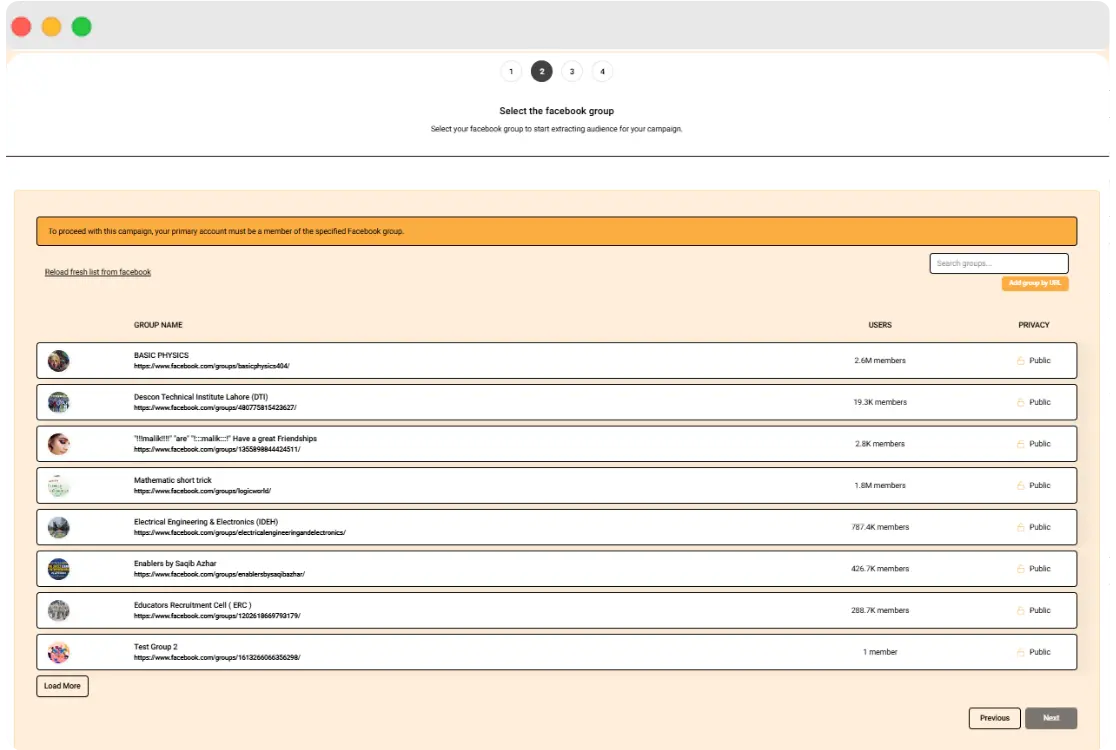The height and width of the screenshot is (750, 1116).
Task: Click the GROUP NAME column header
Action: [158, 325]
